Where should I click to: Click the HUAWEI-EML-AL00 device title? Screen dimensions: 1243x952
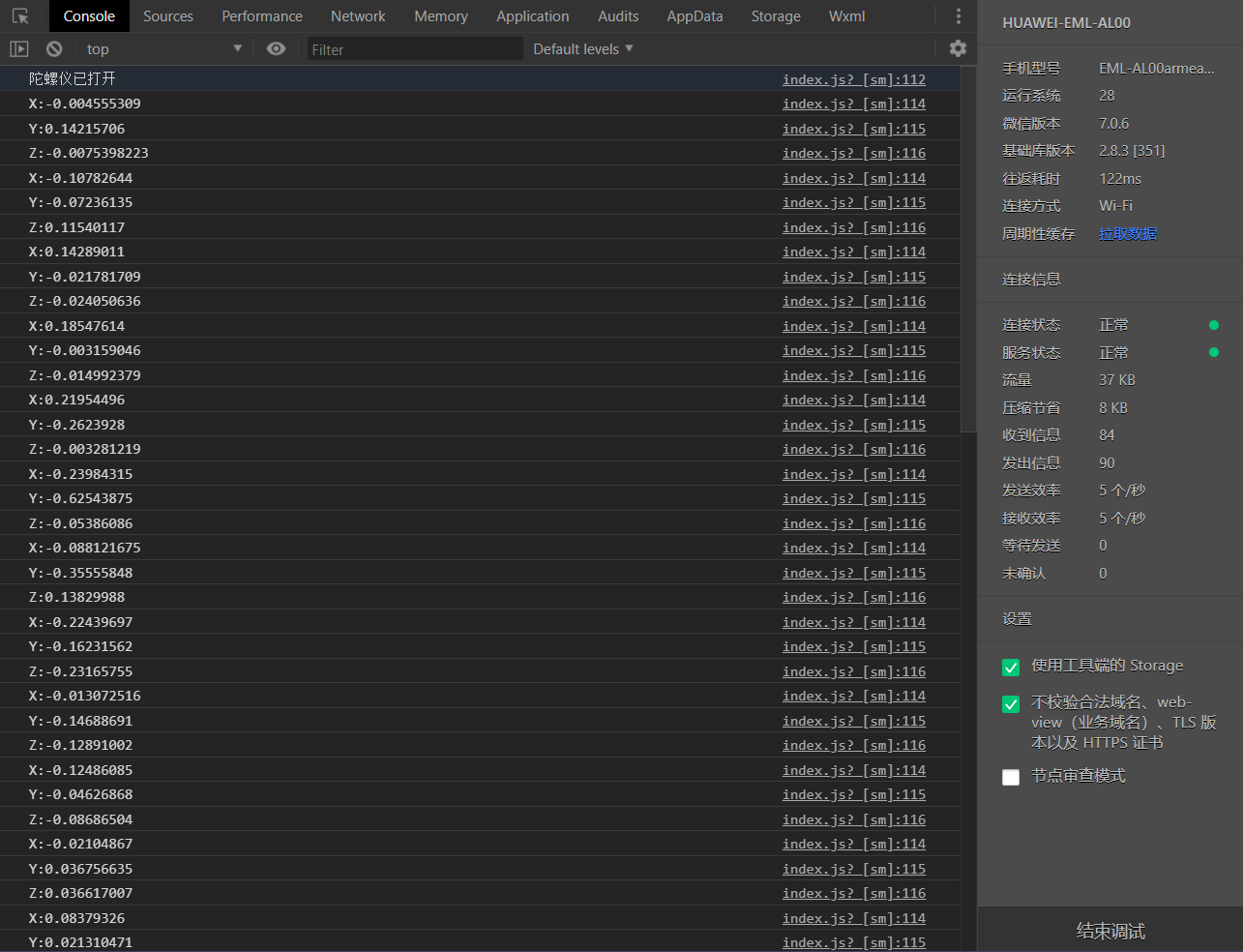1066,22
